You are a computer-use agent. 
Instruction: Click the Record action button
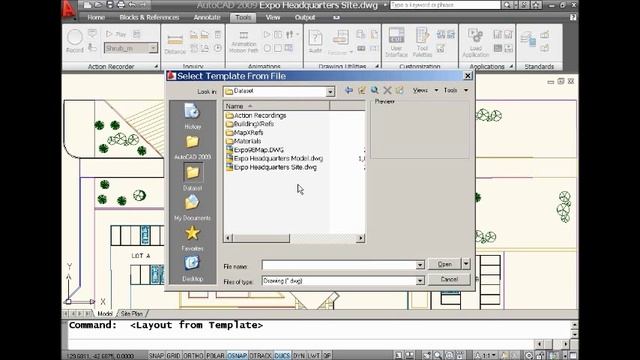75,41
